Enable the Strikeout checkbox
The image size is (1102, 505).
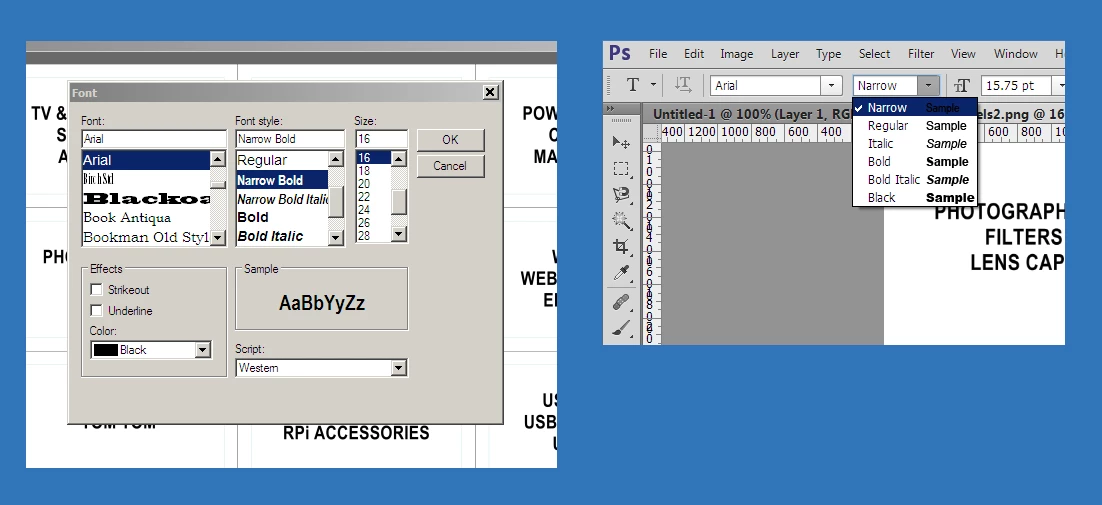pyautogui.click(x=97, y=289)
